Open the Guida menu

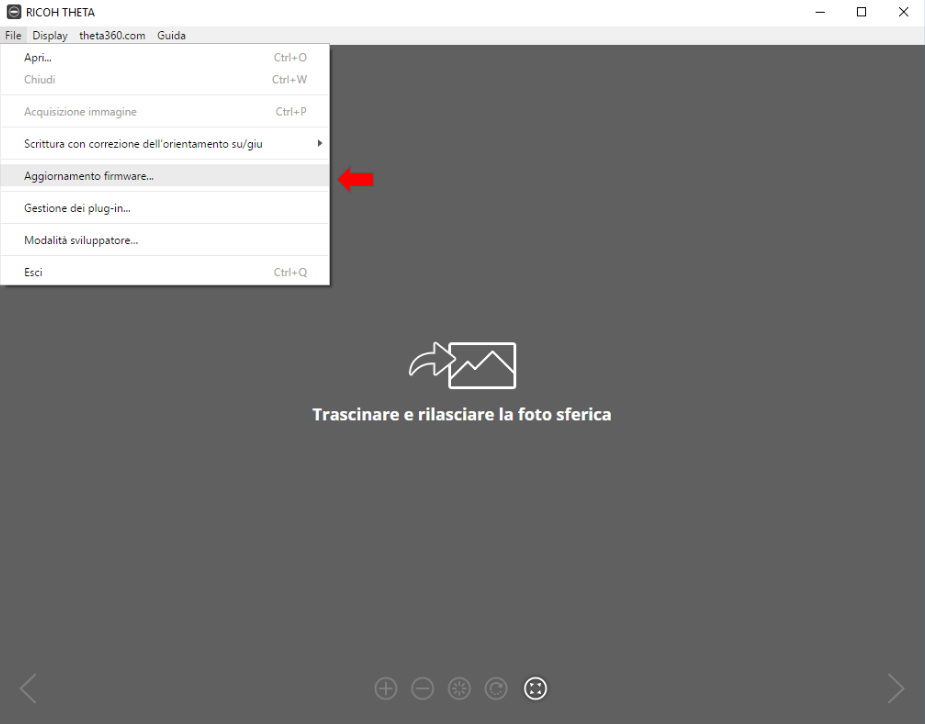(171, 35)
